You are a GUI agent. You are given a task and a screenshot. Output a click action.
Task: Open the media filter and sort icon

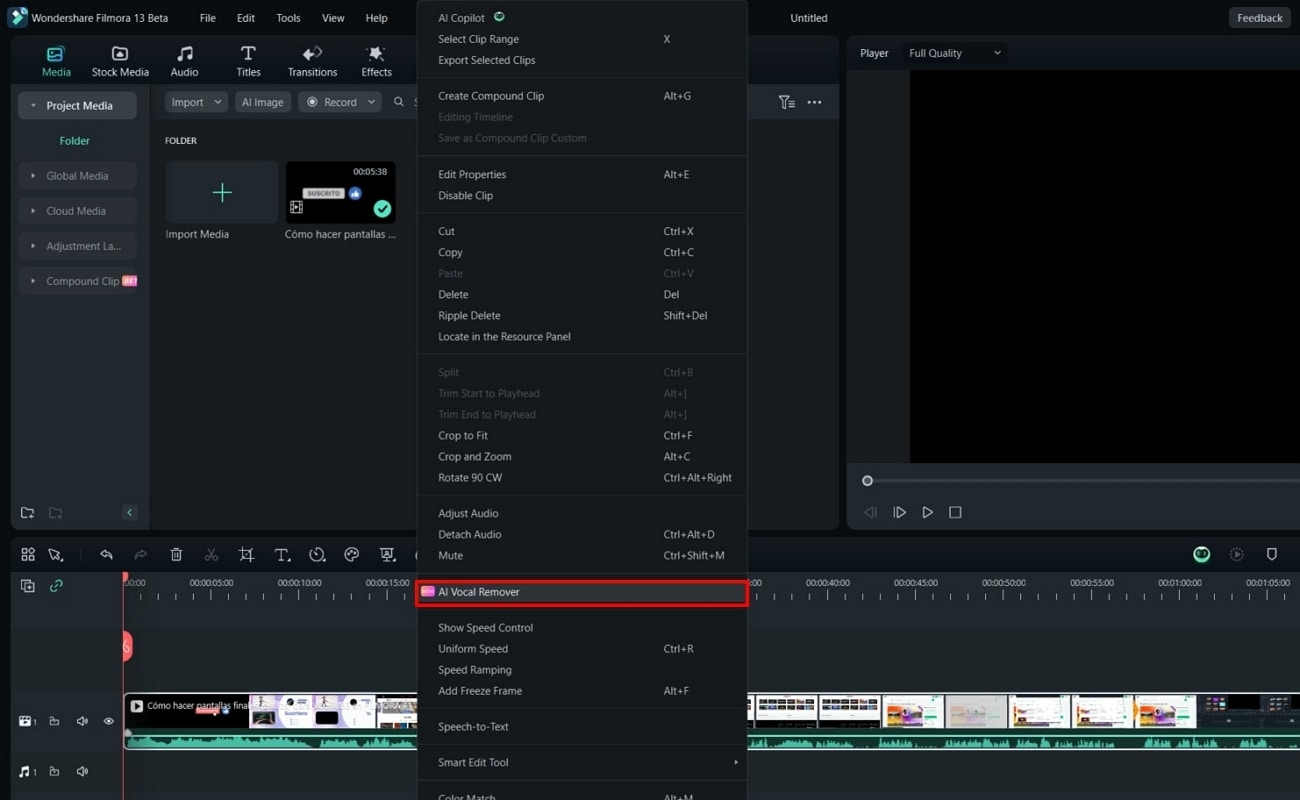pos(787,102)
